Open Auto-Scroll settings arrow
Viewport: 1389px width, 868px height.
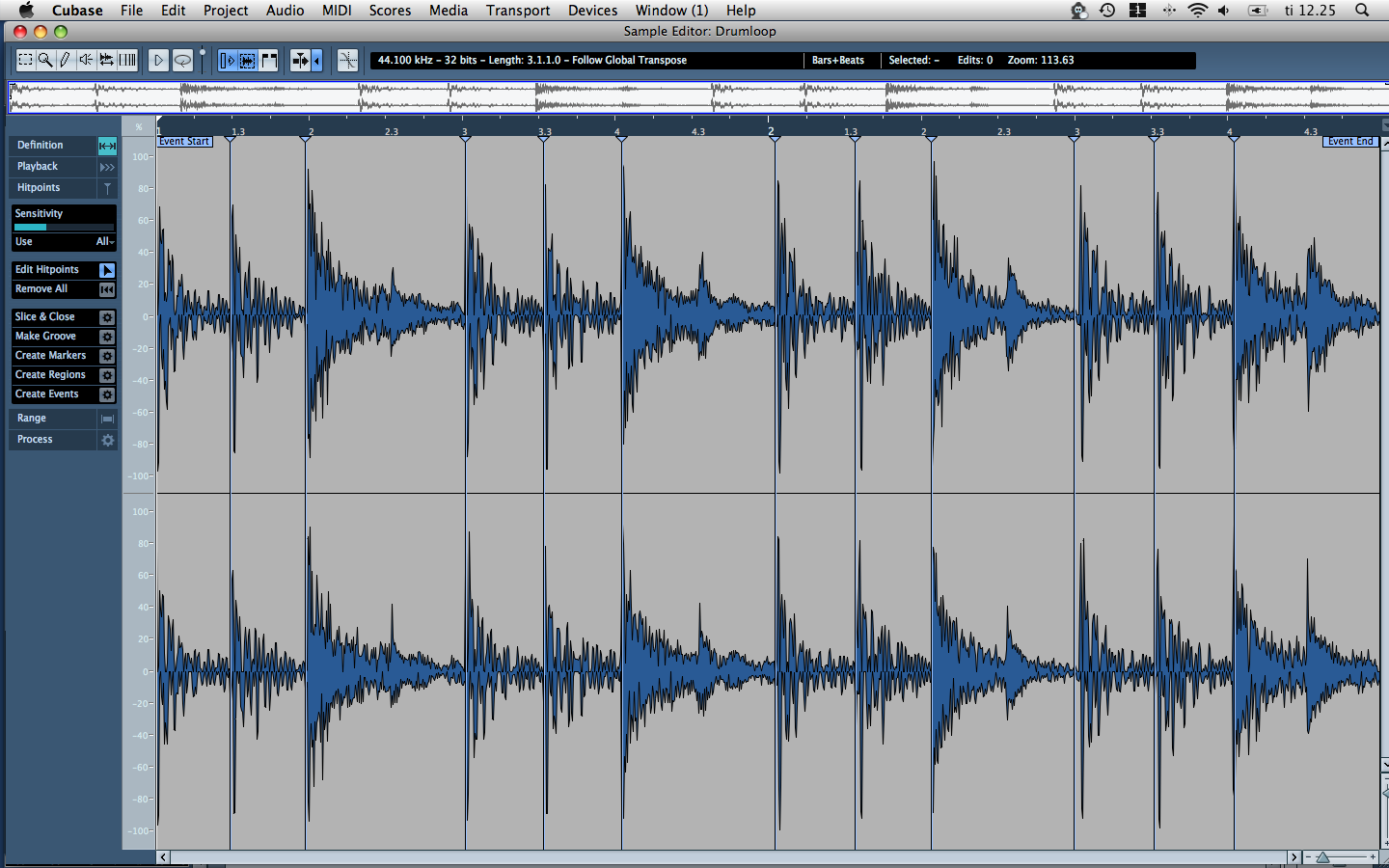tap(316, 61)
